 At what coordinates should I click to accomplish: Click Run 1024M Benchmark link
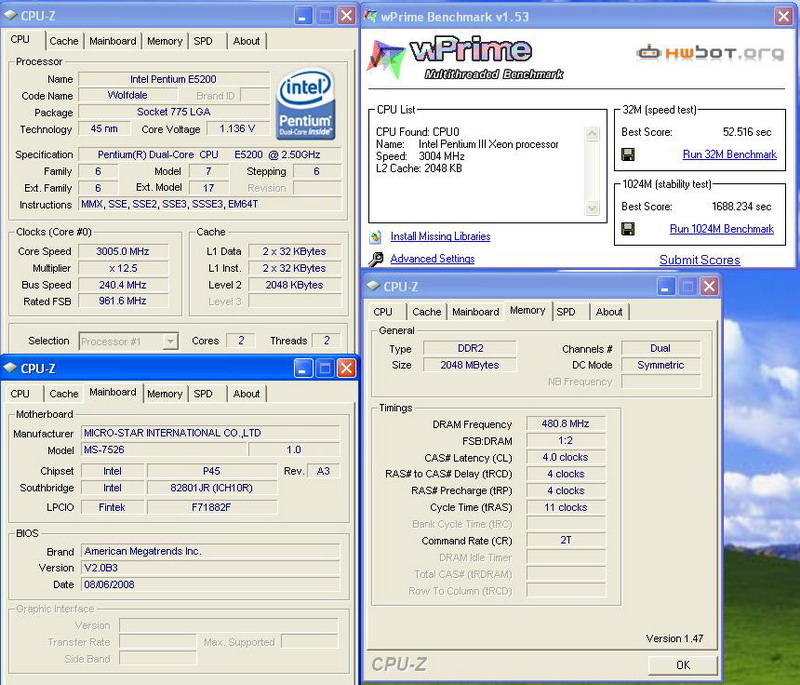pyautogui.click(x=721, y=229)
